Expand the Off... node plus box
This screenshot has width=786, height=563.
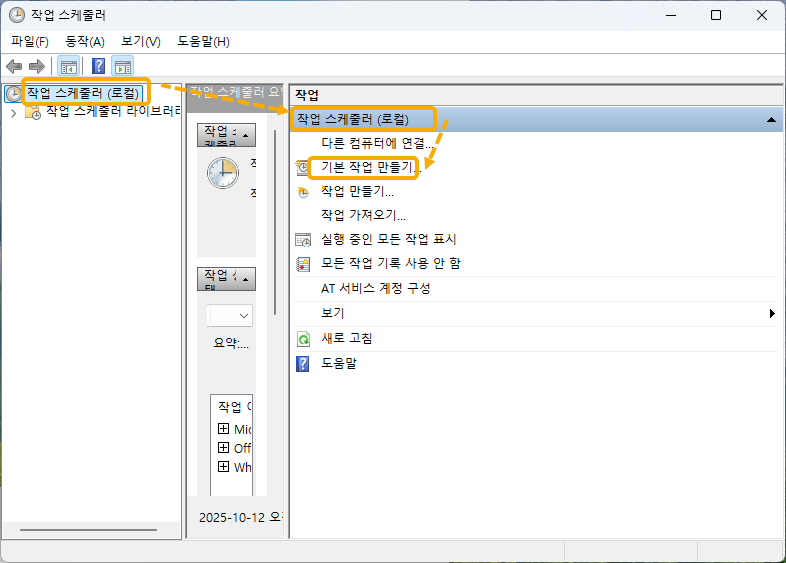[x=224, y=448]
